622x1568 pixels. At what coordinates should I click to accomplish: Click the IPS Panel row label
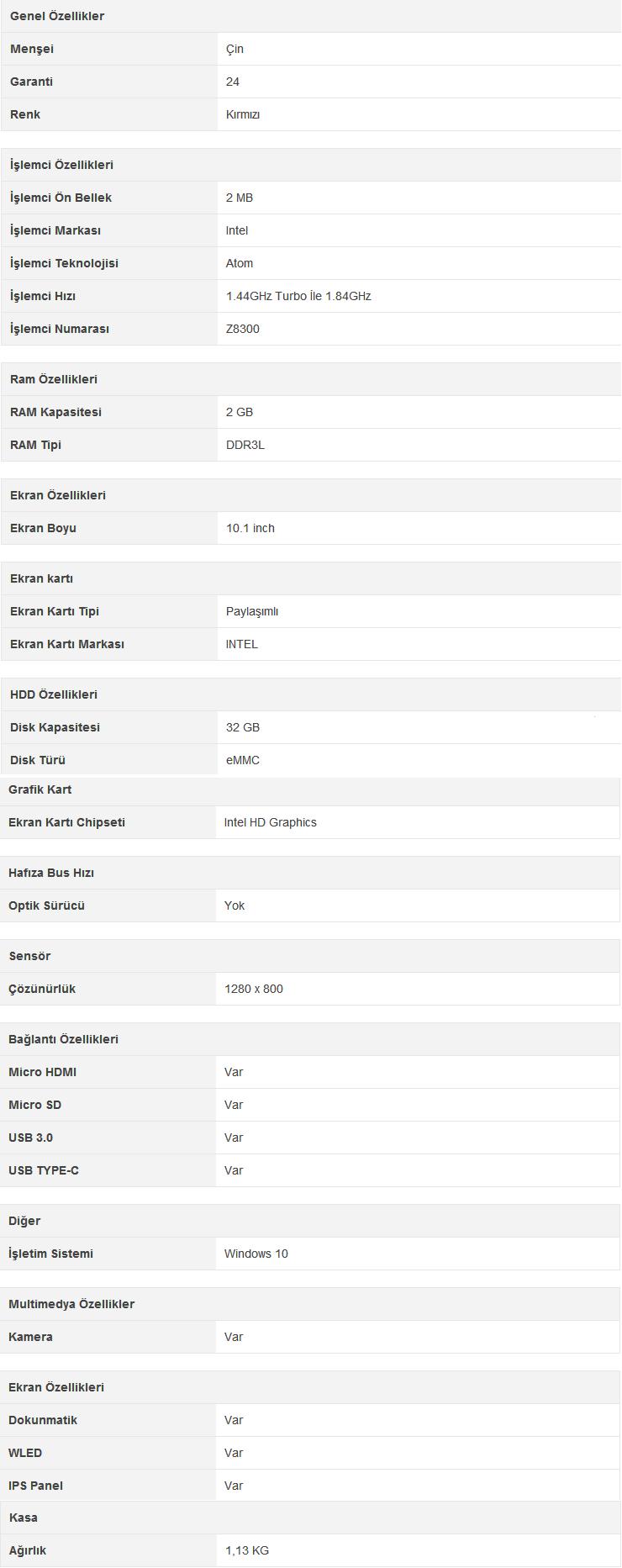coord(35,1486)
